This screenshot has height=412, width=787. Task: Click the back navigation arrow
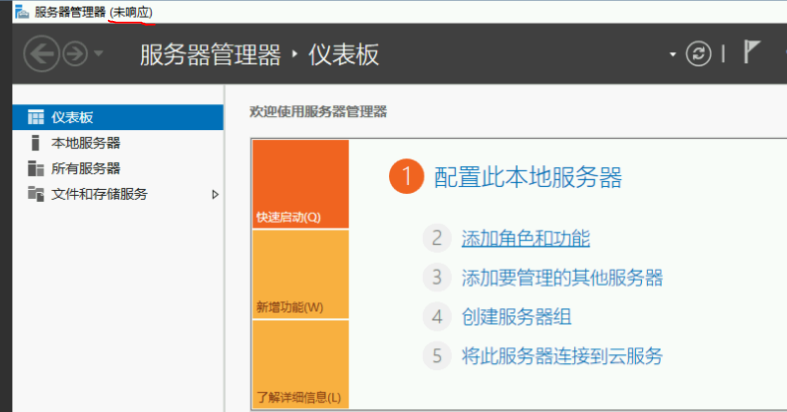[x=42, y=53]
